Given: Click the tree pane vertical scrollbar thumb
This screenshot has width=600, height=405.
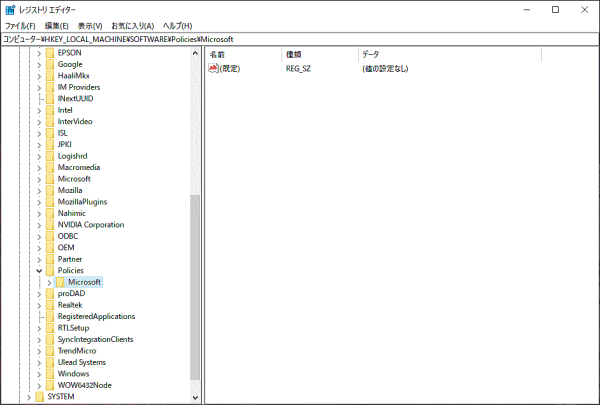Looking at the screenshot, I should pyautogui.click(x=195, y=287).
